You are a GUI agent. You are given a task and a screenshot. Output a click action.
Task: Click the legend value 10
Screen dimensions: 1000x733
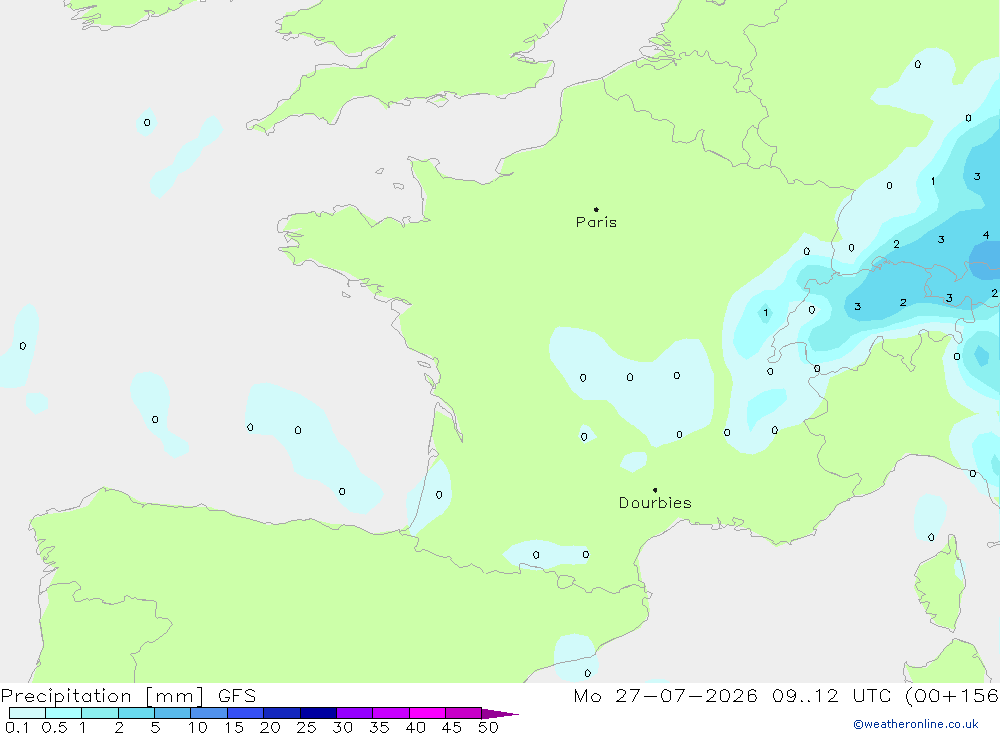pyautogui.click(x=197, y=727)
